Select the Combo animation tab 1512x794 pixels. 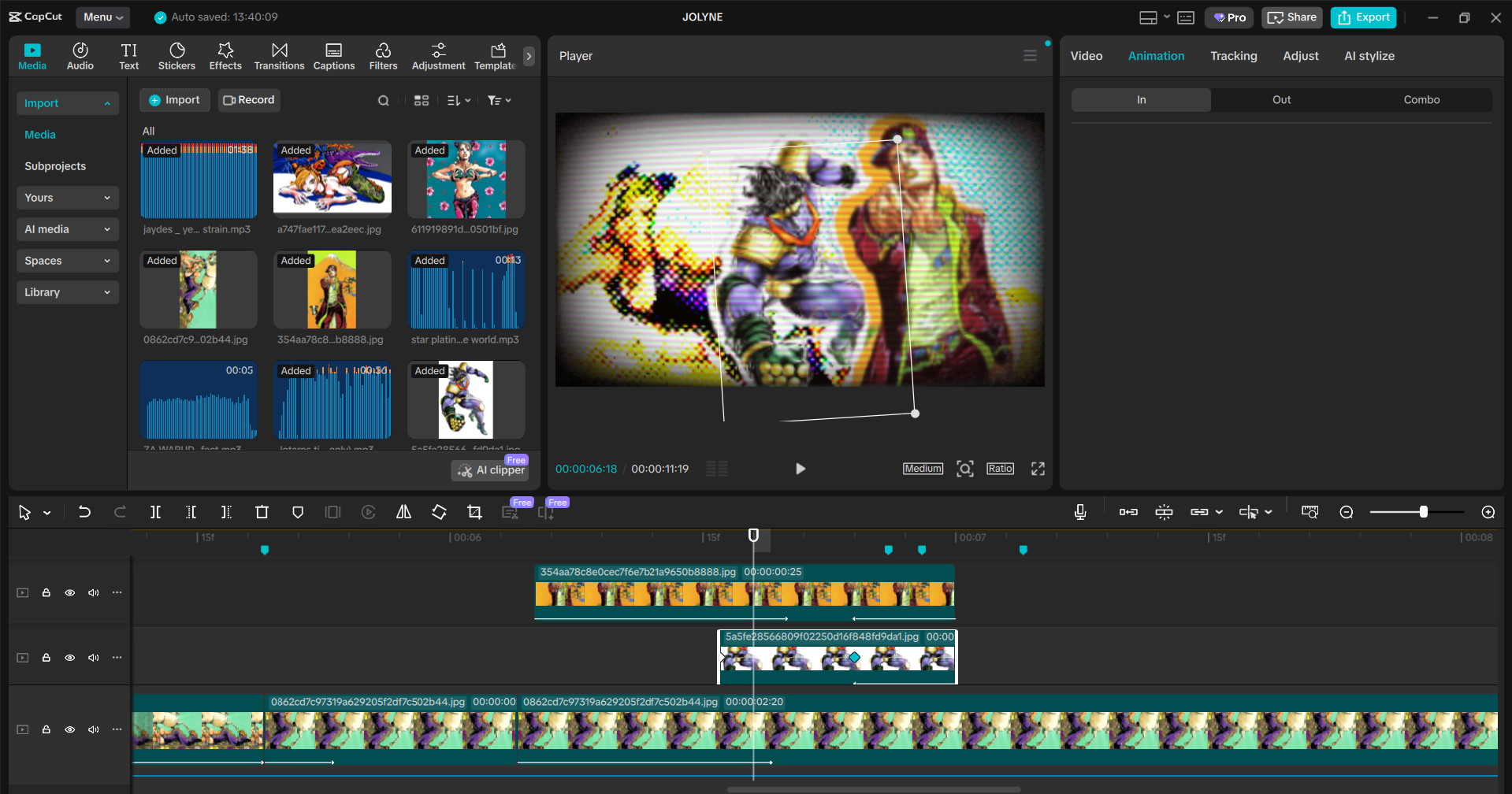pyautogui.click(x=1421, y=100)
